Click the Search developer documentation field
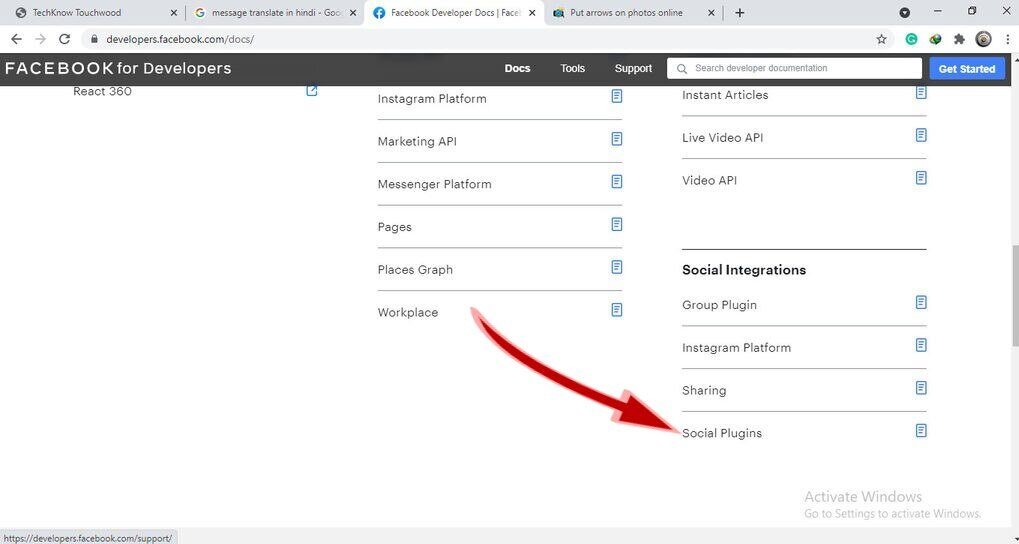Screen dimensions: 1019x544 pos(794,68)
